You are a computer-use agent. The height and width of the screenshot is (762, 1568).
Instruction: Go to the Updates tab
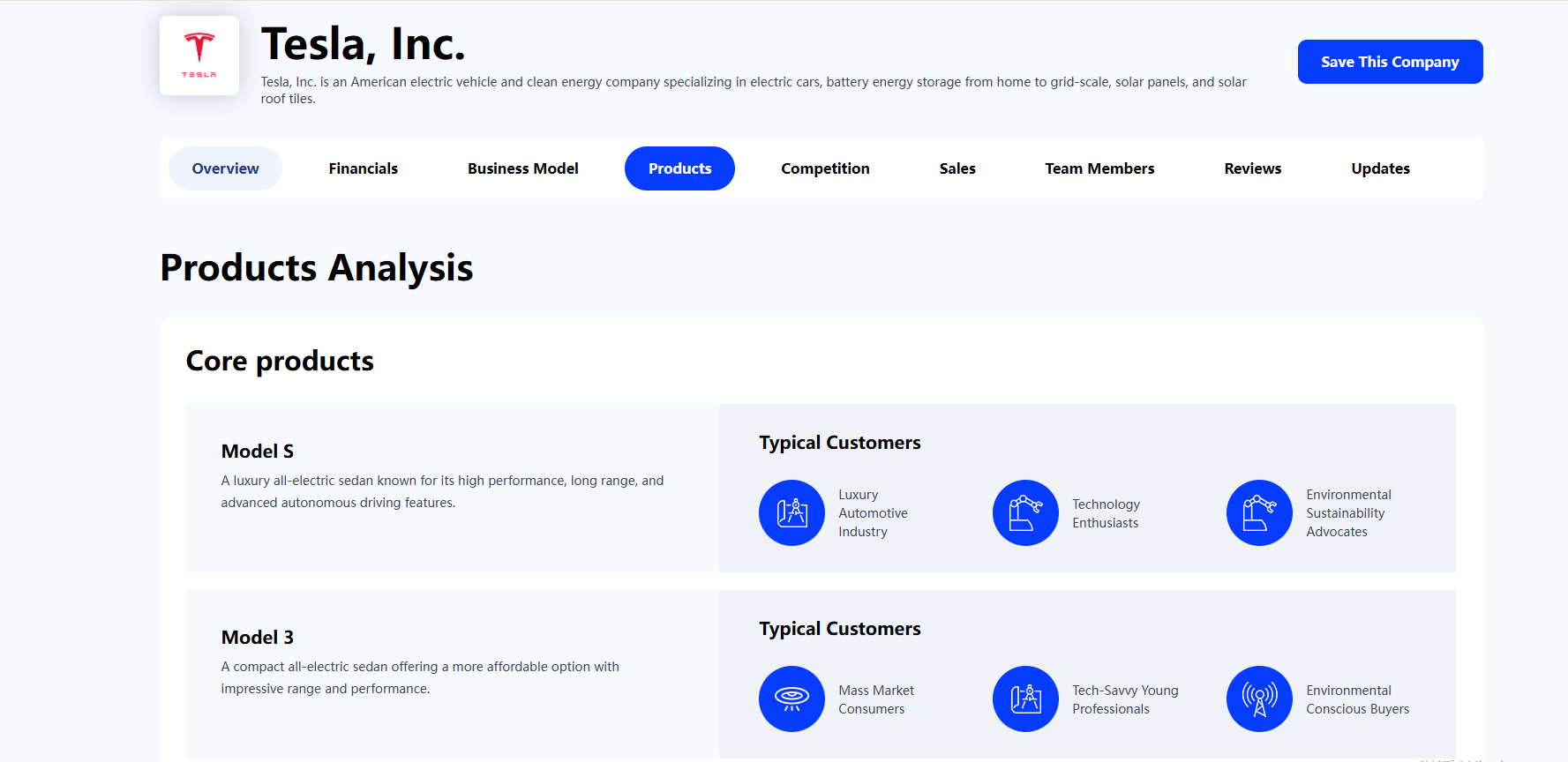point(1380,168)
